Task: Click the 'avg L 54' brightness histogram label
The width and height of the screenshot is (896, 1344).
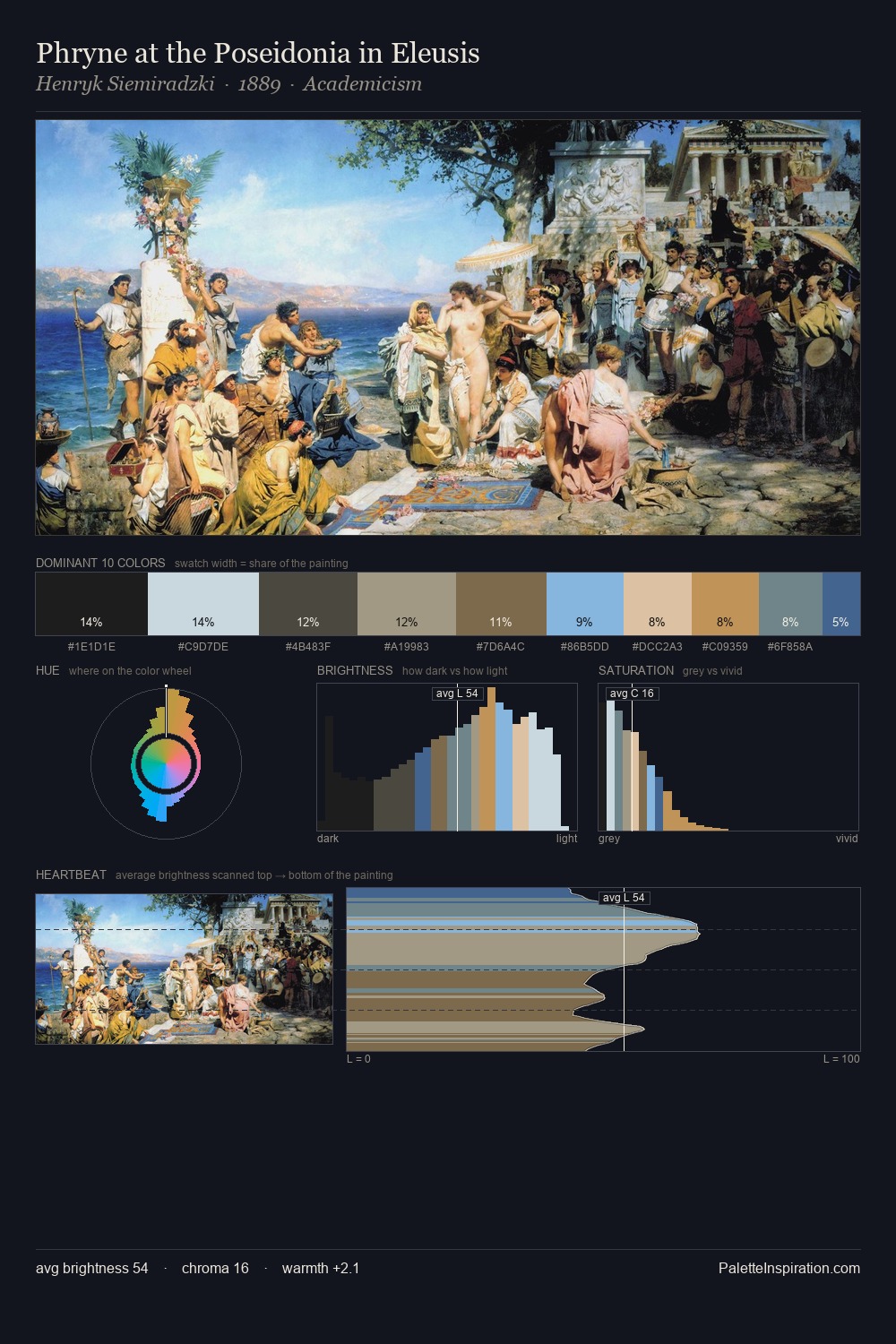Action: [x=457, y=694]
